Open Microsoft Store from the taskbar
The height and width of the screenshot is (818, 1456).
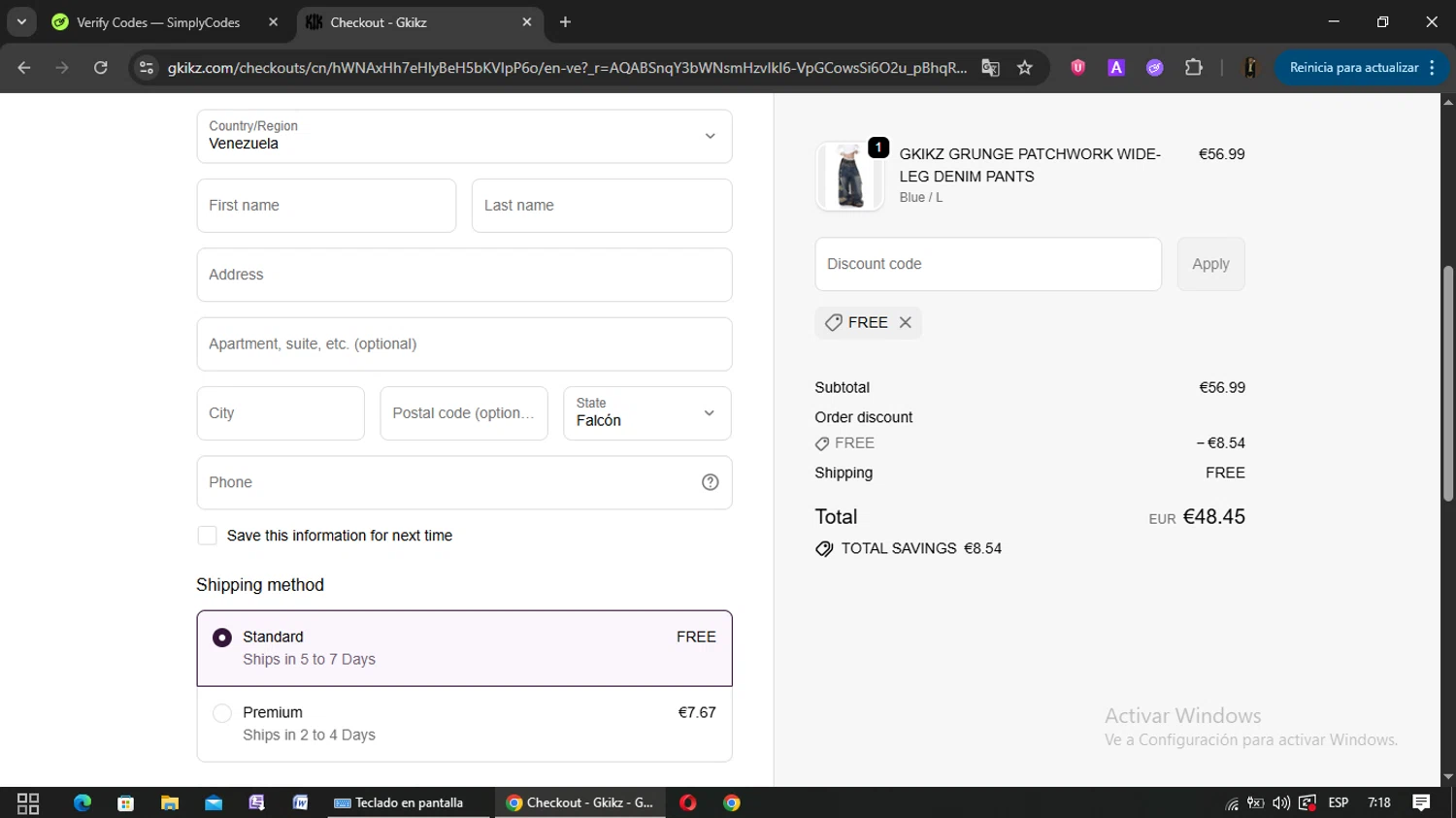point(125,802)
